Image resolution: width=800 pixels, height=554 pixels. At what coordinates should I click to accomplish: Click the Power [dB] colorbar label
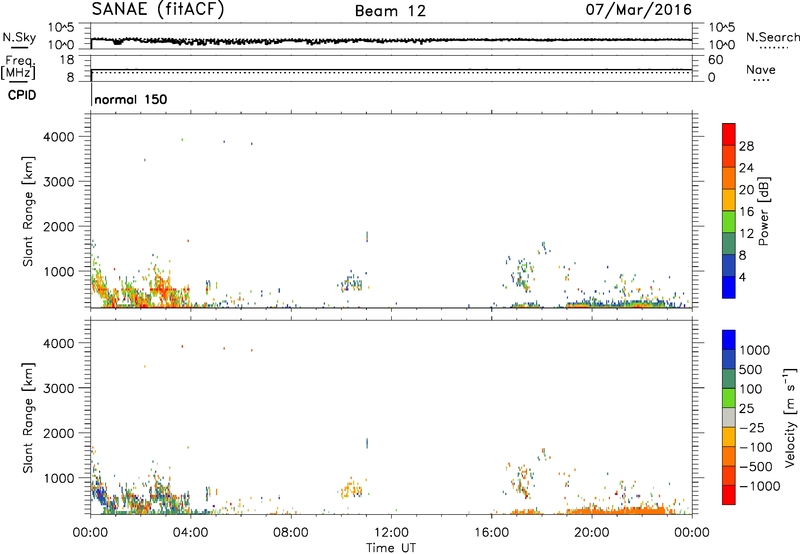763,211
